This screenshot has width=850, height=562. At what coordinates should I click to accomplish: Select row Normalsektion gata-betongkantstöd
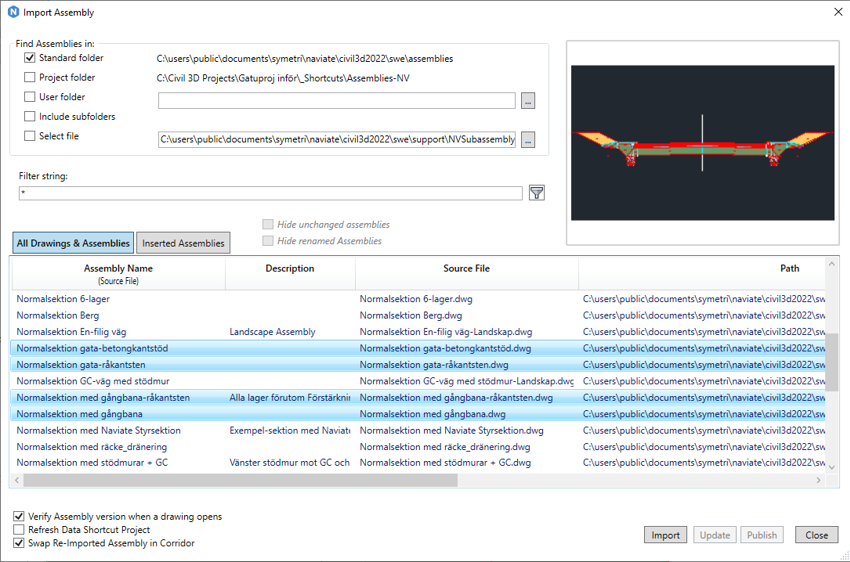[418, 348]
